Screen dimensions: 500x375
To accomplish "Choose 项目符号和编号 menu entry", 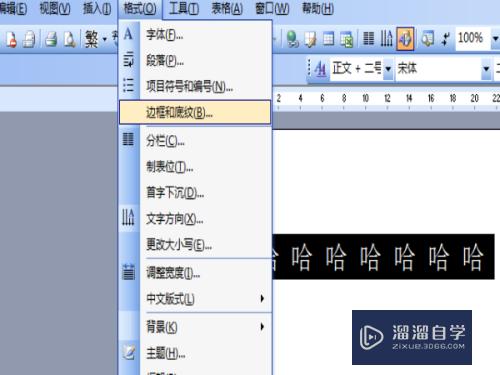I will point(196,87).
